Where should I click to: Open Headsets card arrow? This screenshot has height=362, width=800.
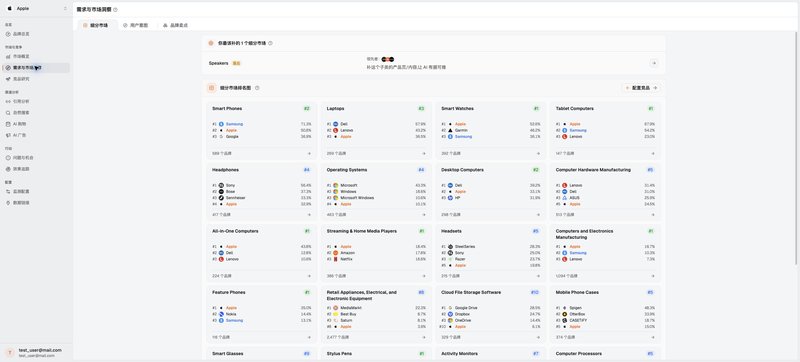pos(538,276)
